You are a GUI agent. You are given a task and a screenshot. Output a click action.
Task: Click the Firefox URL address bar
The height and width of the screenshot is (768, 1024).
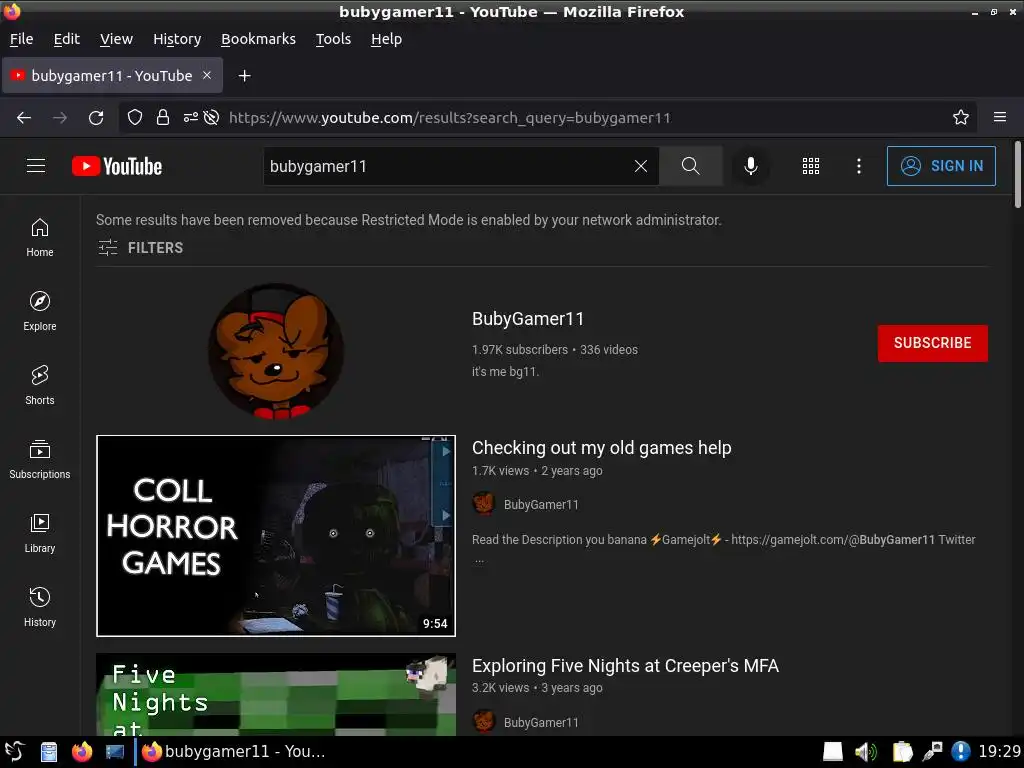coord(549,118)
